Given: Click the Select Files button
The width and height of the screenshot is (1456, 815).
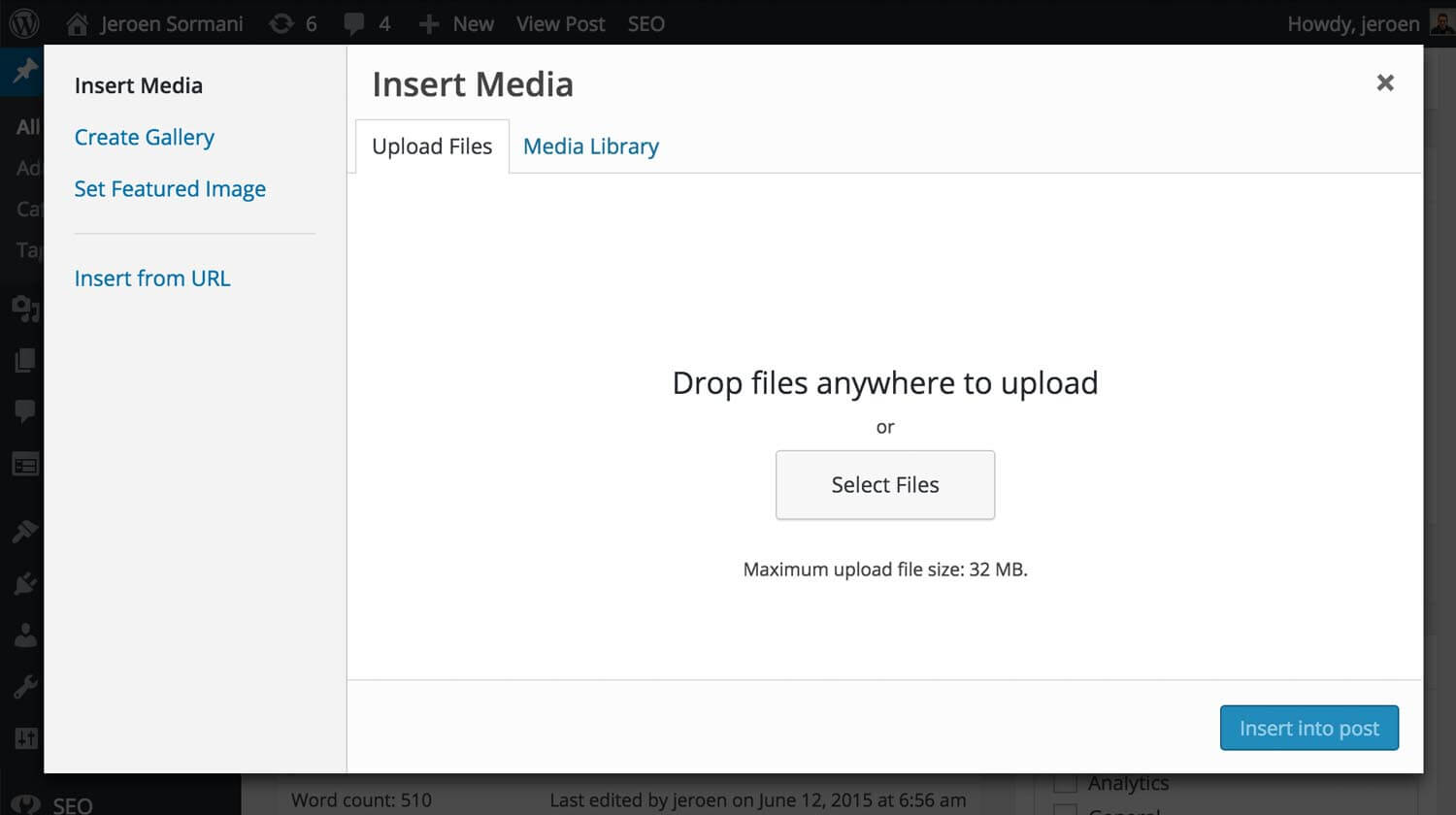Looking at the screenshot, I should (885, 485).
